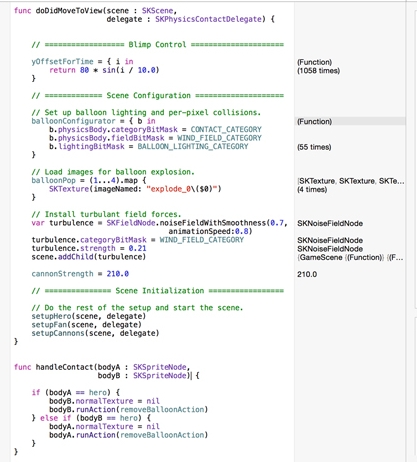Click the Scene Configuration comment header
Viewport: 417px width, 462px height.
pyautogui.click(x=157, y=96)
